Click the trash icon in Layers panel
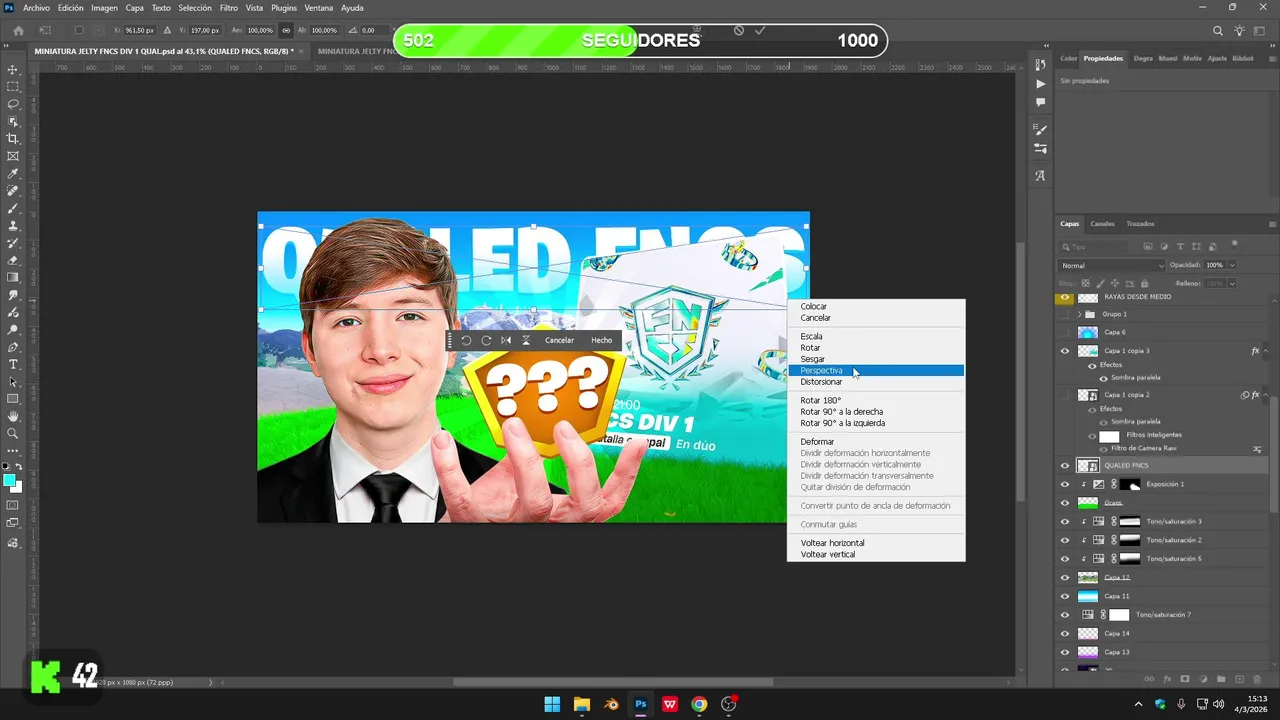This screenshot has height=720, width=1280. tap(1255, 679)
